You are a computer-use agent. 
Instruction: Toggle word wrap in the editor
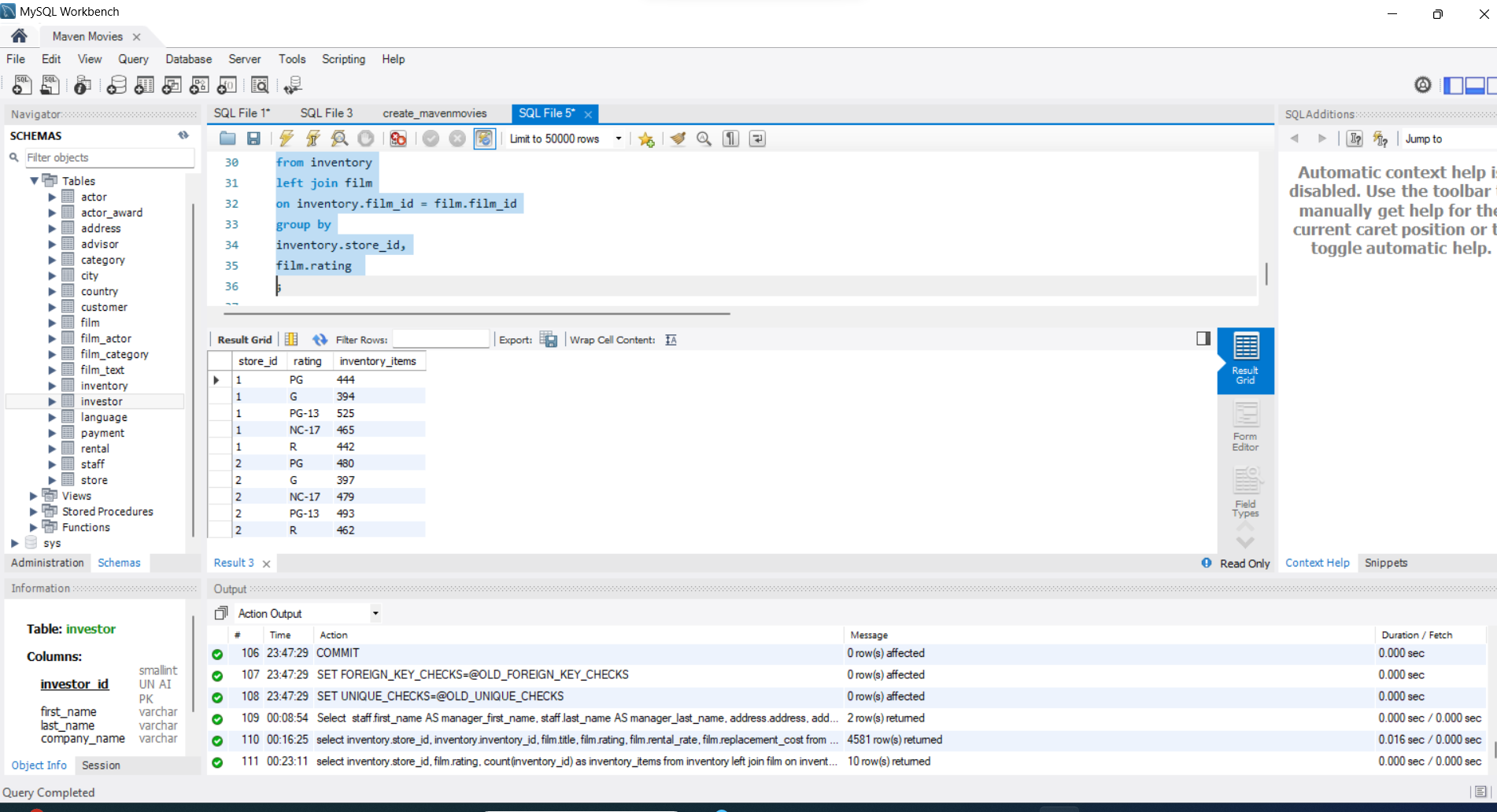756,138
